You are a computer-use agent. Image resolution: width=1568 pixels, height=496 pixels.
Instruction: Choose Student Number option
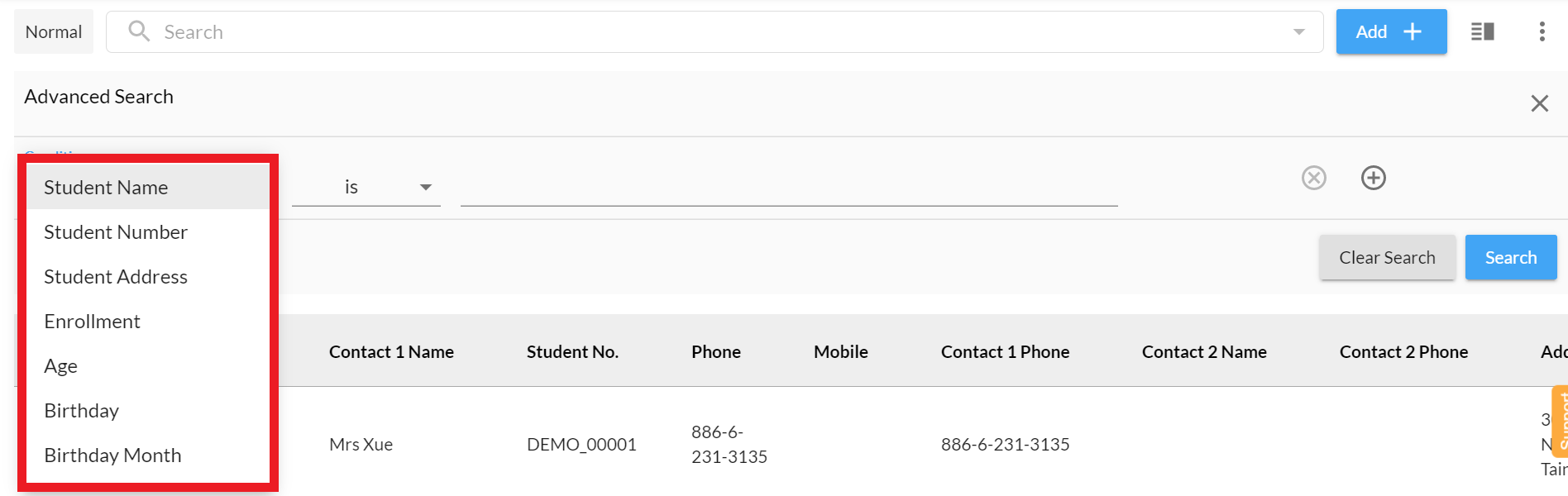click(116, 232)
